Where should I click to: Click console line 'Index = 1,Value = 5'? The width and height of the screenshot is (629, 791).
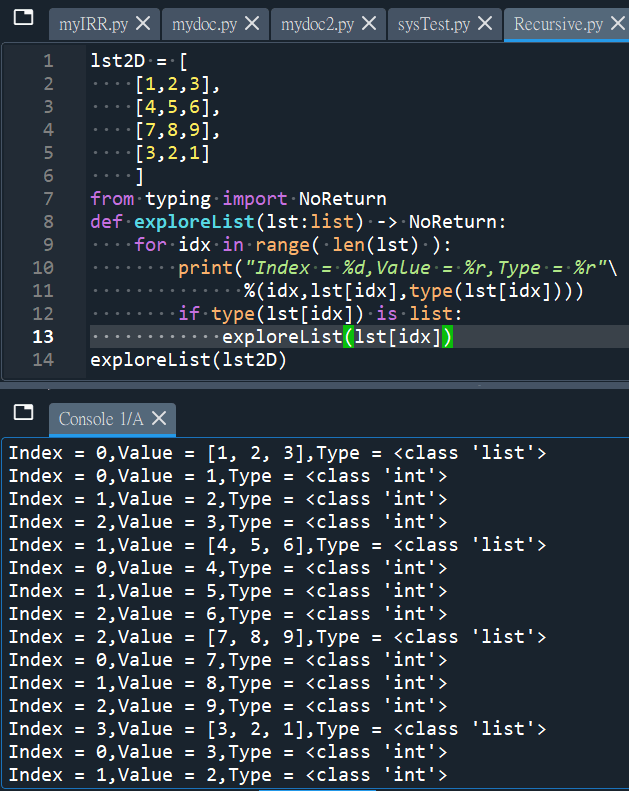[x=228, y=591]
